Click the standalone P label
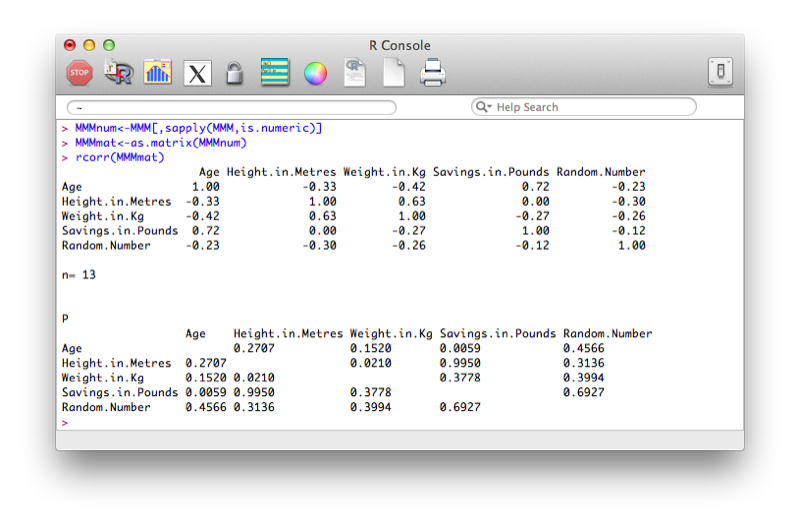Image resolution: width=800 pixels, height=528 pixels. coord(65,318)
